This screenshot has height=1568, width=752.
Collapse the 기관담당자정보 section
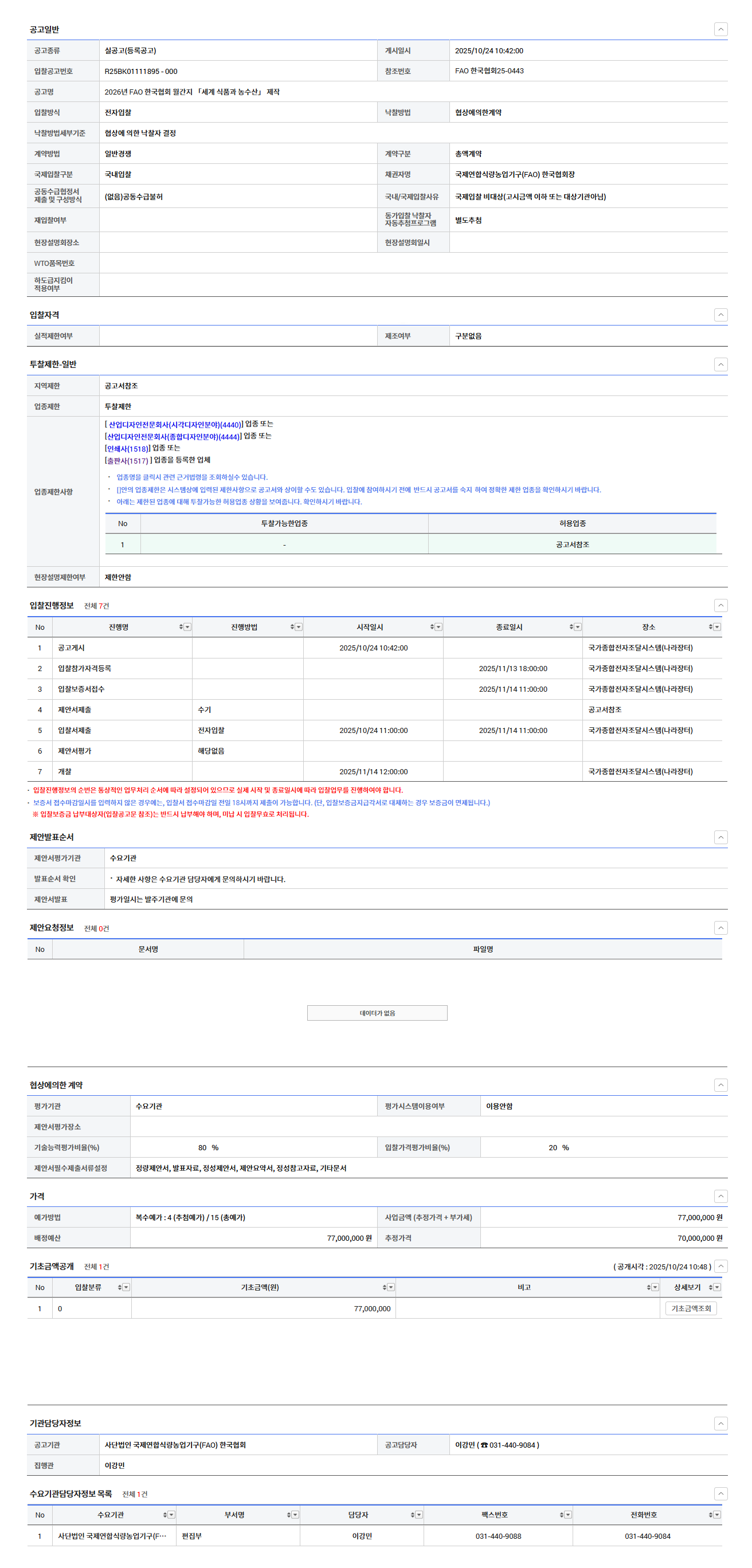click(x=720, y=1424)
